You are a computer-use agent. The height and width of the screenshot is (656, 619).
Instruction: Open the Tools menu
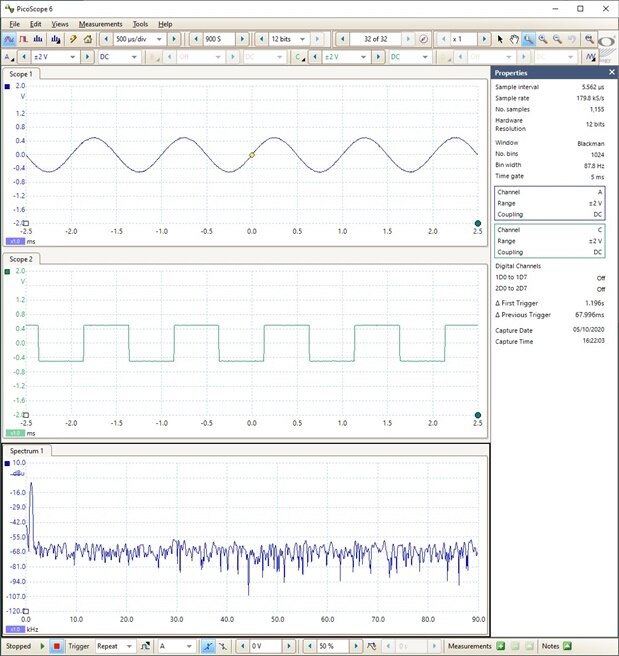(140, 23)
